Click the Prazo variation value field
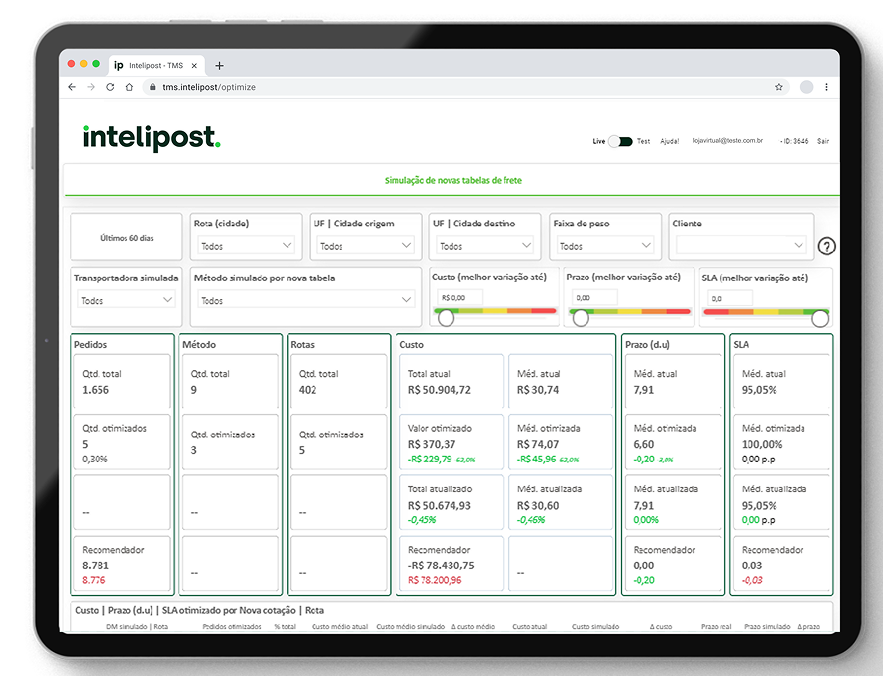Image resolution: width=883 pixels, height=676 pixels. pyautogui.click(x=595, y=297)
